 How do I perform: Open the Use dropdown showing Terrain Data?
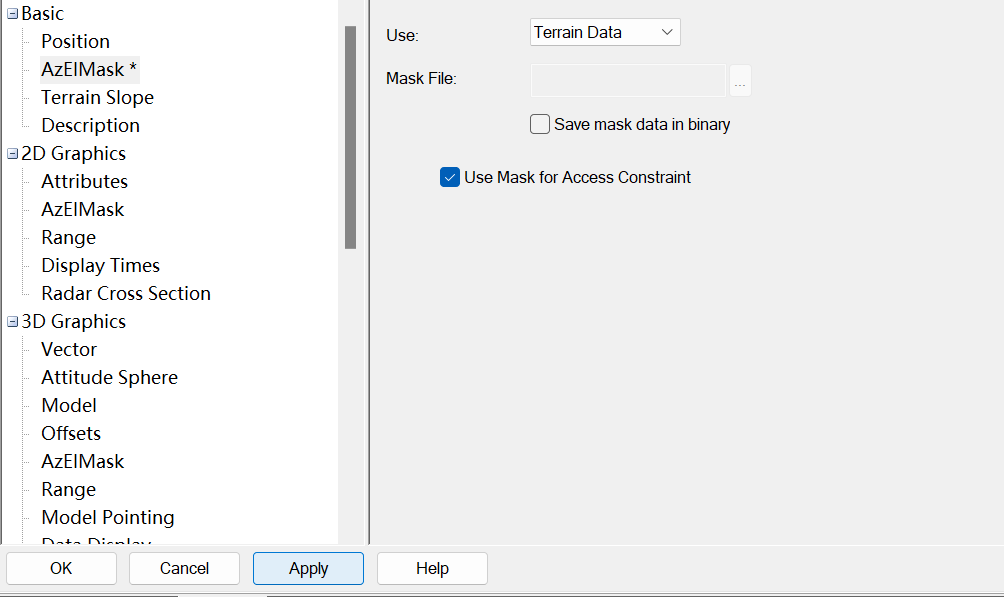pyautogui.click(x=604, y=32)
